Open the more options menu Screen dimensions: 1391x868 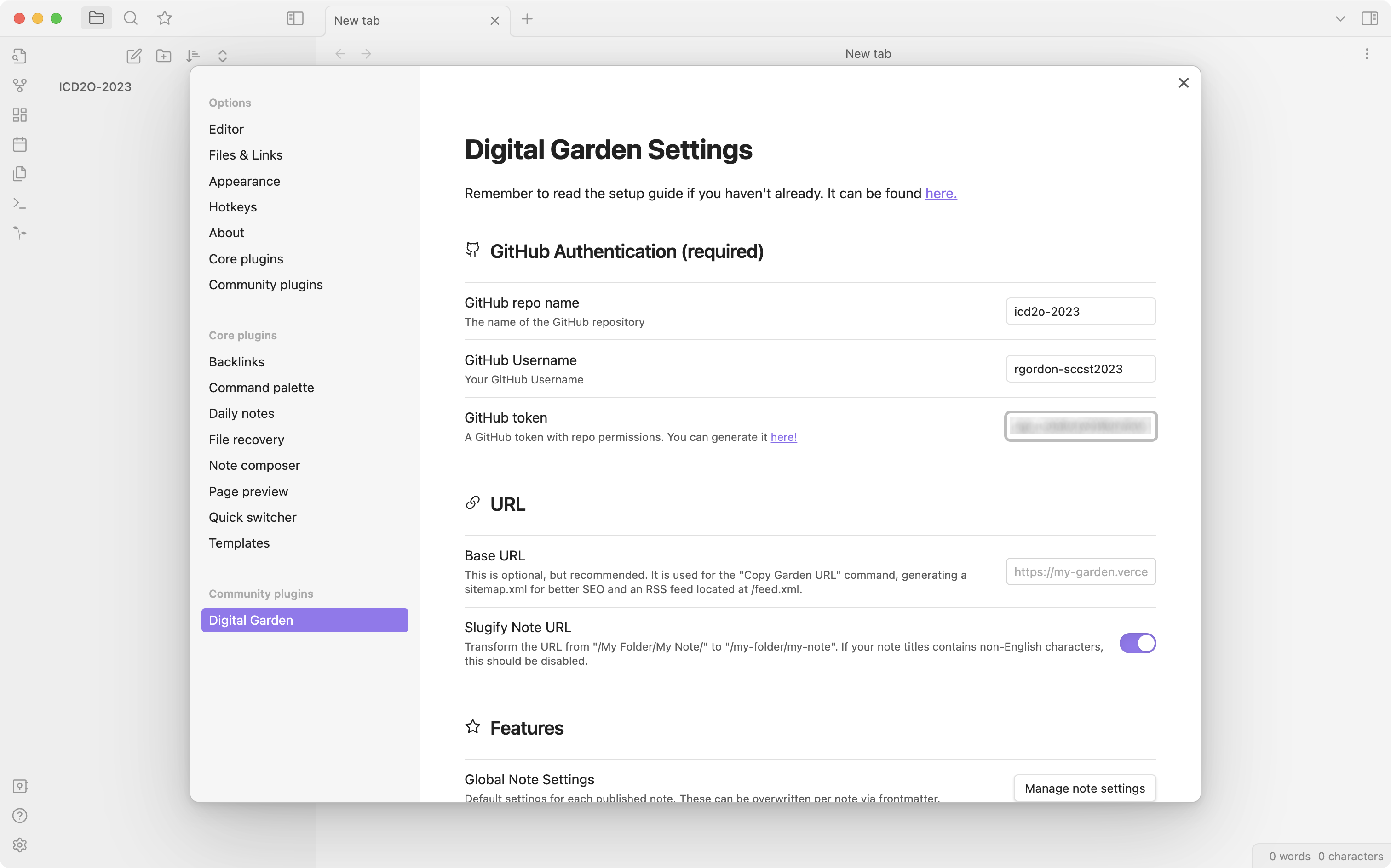click(x=1367, y=54)
